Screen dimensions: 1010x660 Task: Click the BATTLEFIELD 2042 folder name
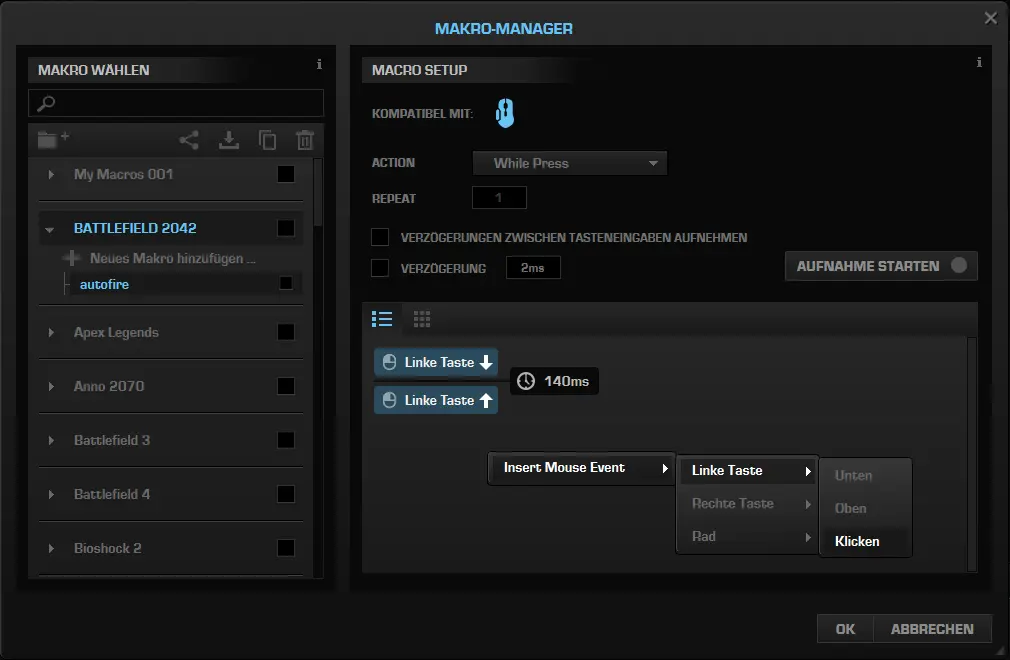pos(135,228)
